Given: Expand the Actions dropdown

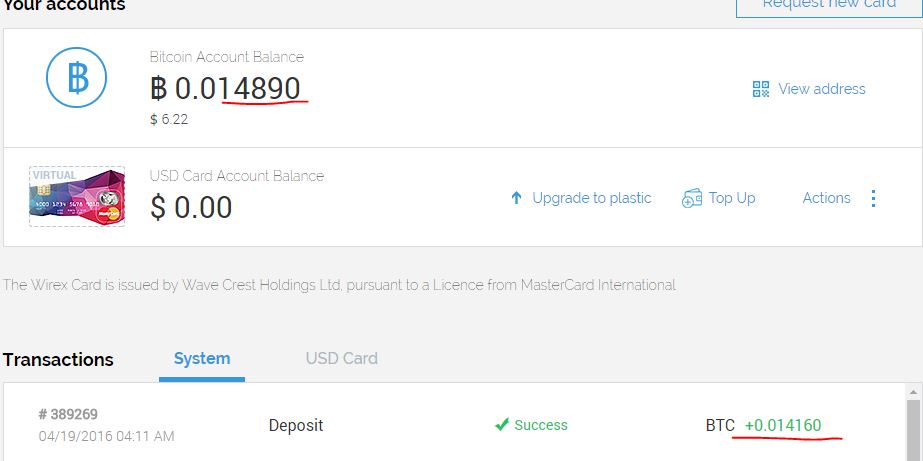Looking at the screenshot, I should 826,198.
